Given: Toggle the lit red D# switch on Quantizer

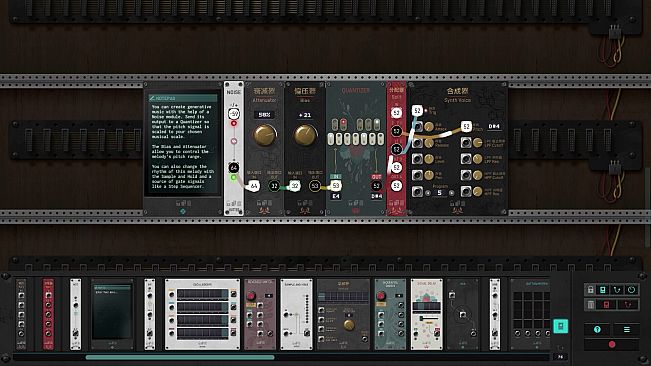Looking at the screenshot, I should (343, 124).
